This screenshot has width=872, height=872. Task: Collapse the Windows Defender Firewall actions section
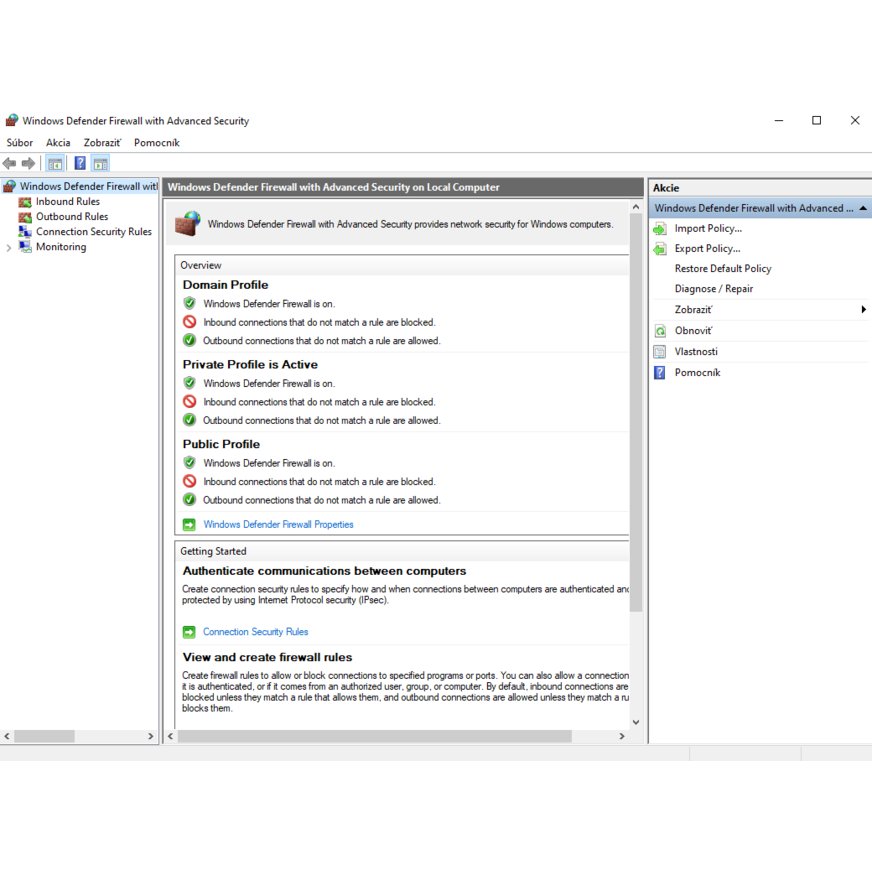[862, 208]
